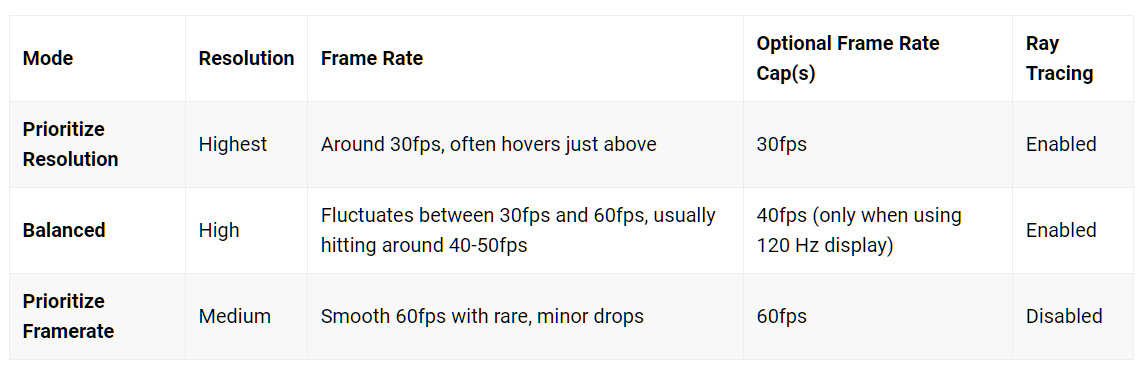Viewport: 1145px width, 369px height.
Task: Click the Resolution column header
Action: 246,58
